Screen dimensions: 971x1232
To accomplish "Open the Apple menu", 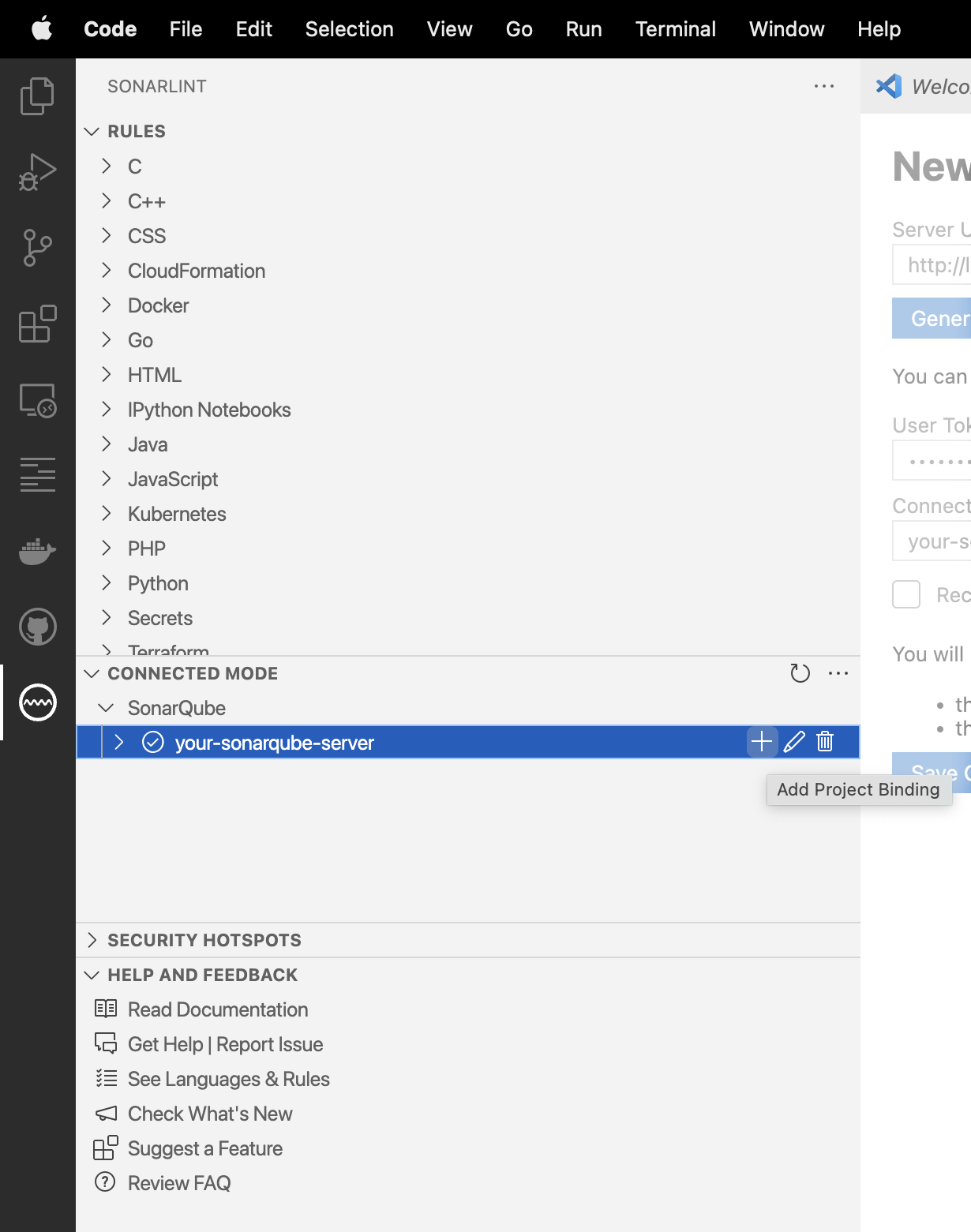I will coord(41,29).
